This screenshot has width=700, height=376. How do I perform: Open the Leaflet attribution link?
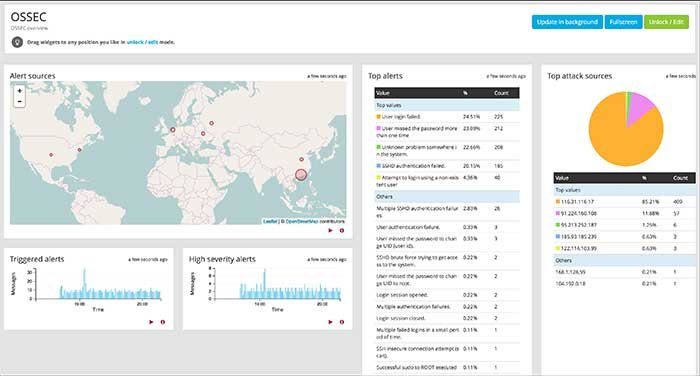[x=270, y=221]
